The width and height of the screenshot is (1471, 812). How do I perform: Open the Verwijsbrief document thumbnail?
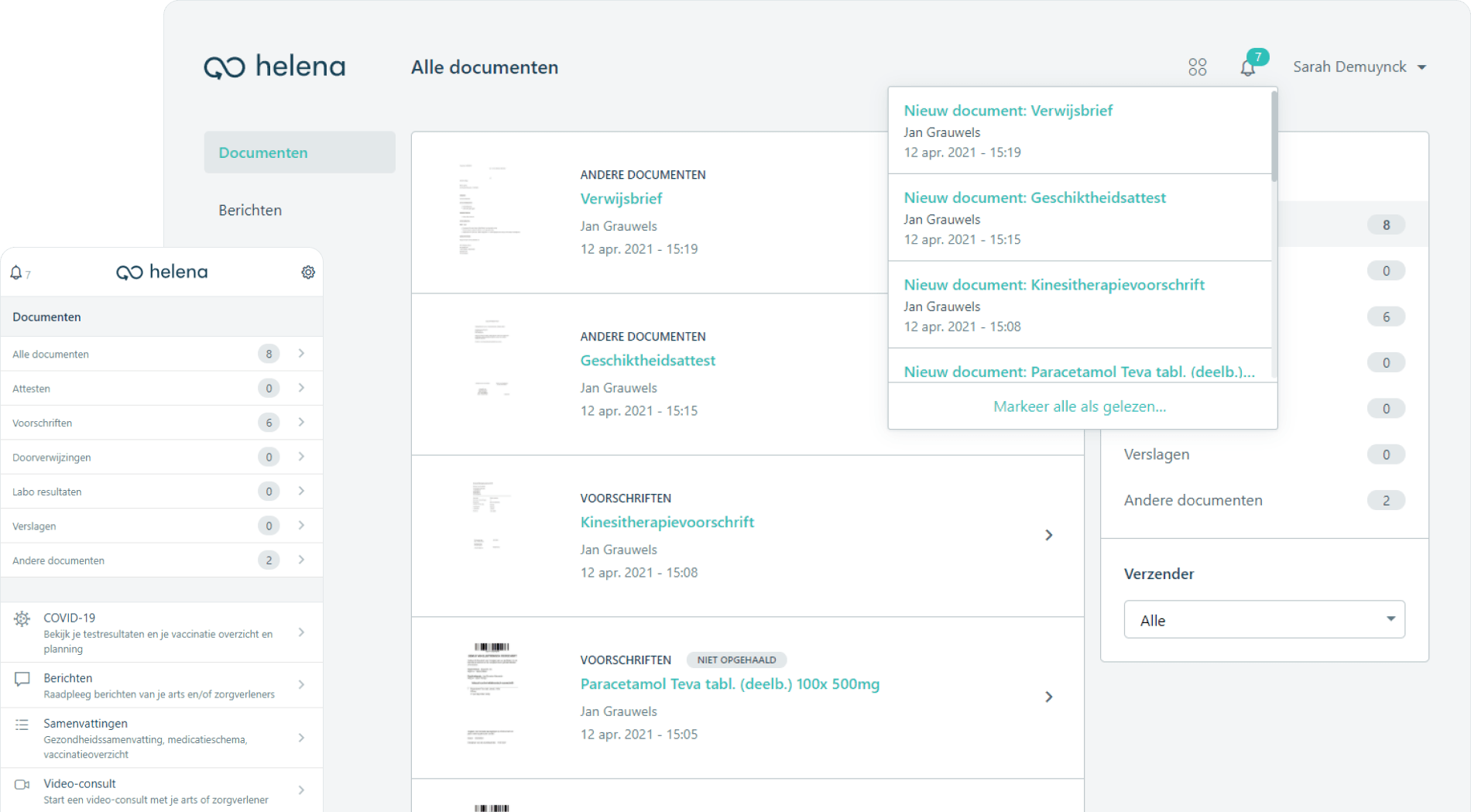click(489, 211)
